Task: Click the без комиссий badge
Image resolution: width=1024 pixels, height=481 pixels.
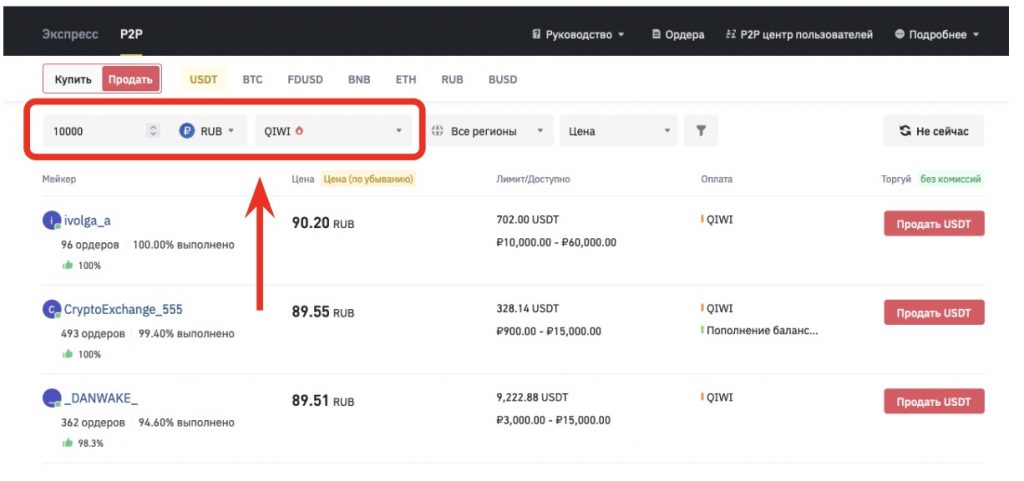Action: 951,179
